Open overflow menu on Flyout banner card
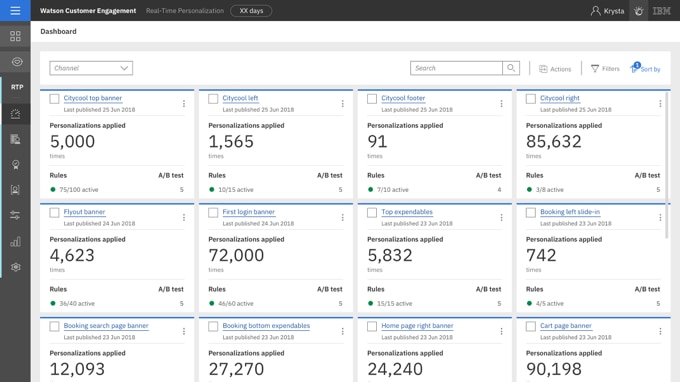Image resolution: width=680 pixels, height=382 pixels. coord(184,217)
